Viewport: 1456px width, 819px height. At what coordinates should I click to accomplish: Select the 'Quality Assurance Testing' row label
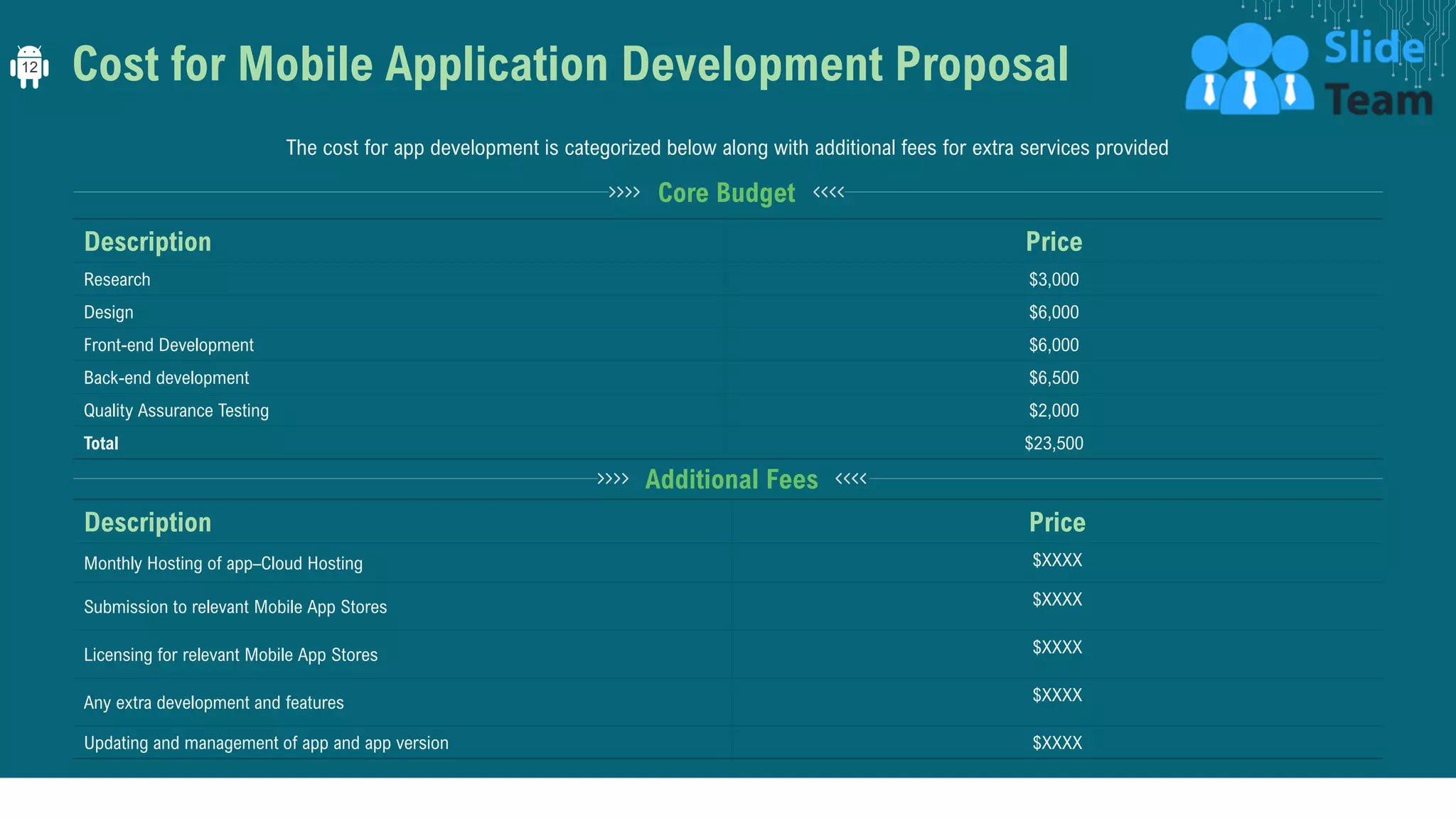(x=176, y=410)
